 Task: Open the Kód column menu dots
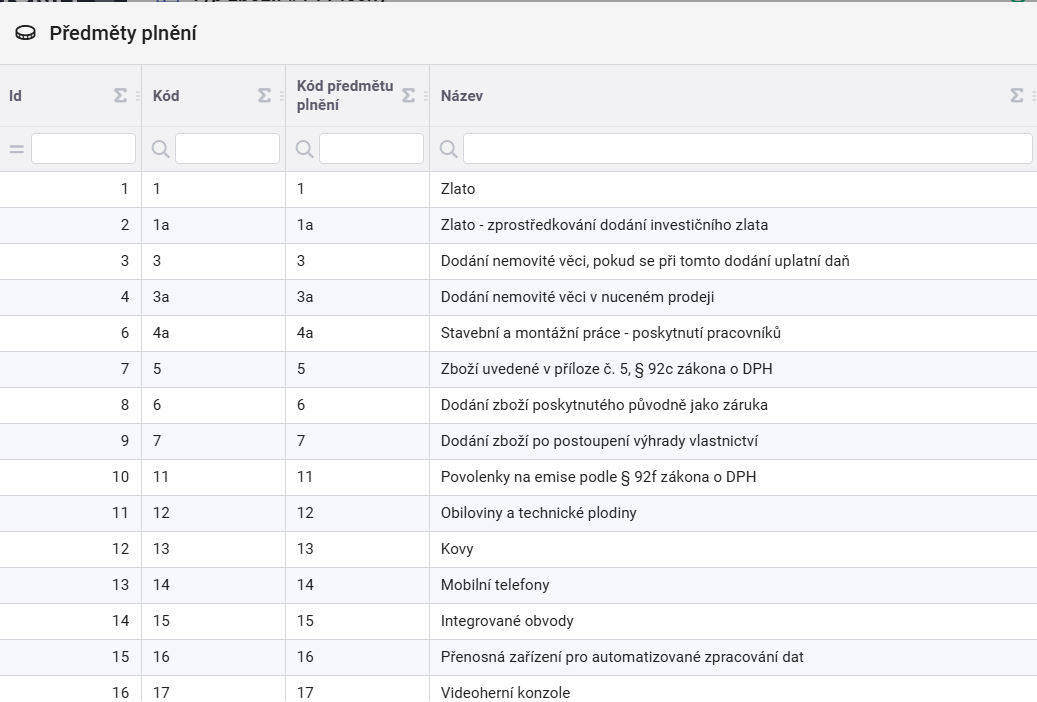[280, 96]
